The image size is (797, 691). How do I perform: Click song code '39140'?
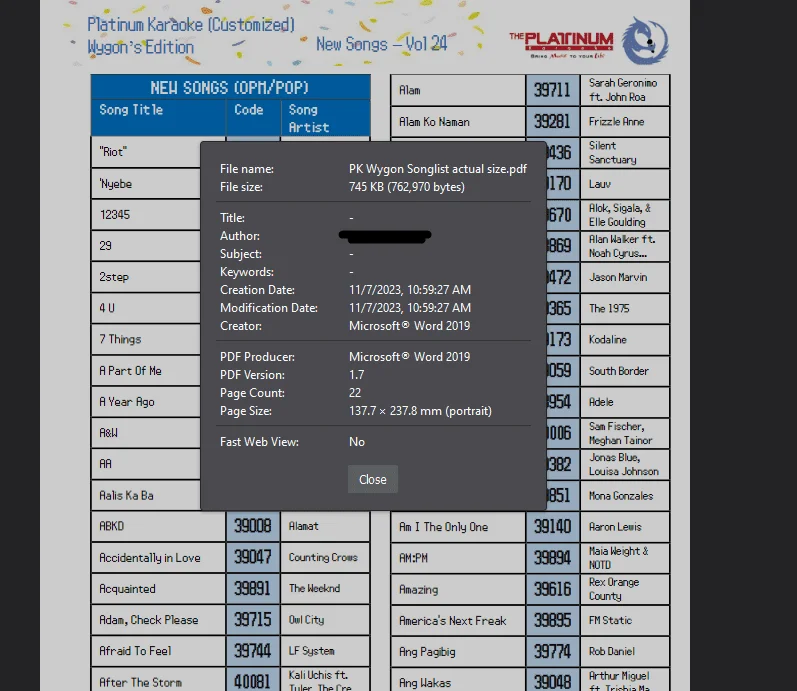coord(553,526)
